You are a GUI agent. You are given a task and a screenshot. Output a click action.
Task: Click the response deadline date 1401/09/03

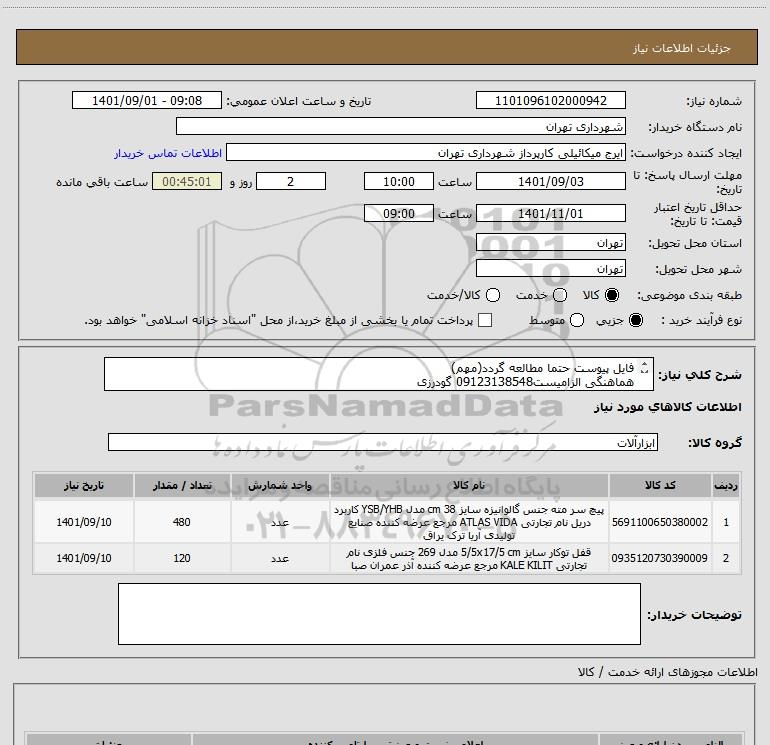(x=550, y=181)
